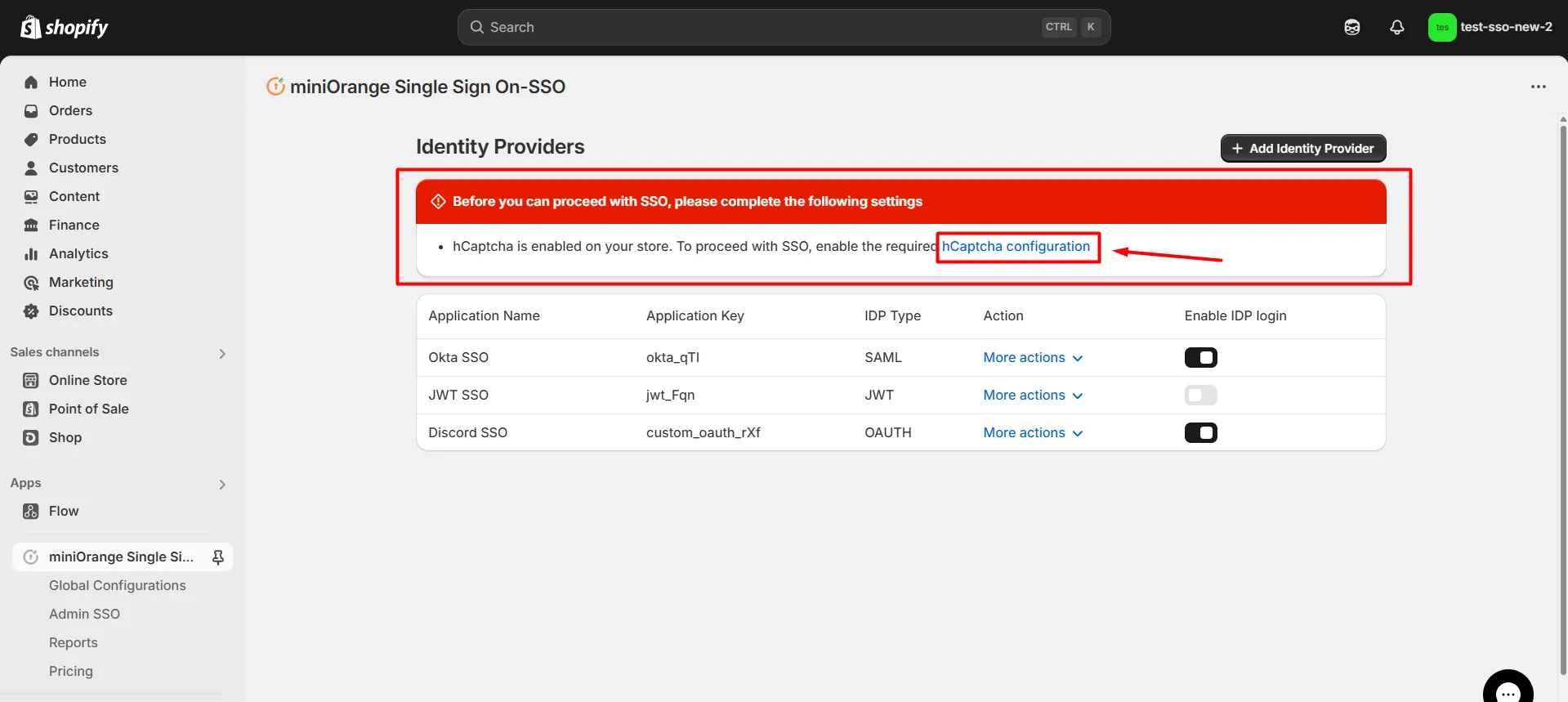Open the Sidekick assistant icon
Screen dimensions: 1568x702
[x=1352, y=27]
